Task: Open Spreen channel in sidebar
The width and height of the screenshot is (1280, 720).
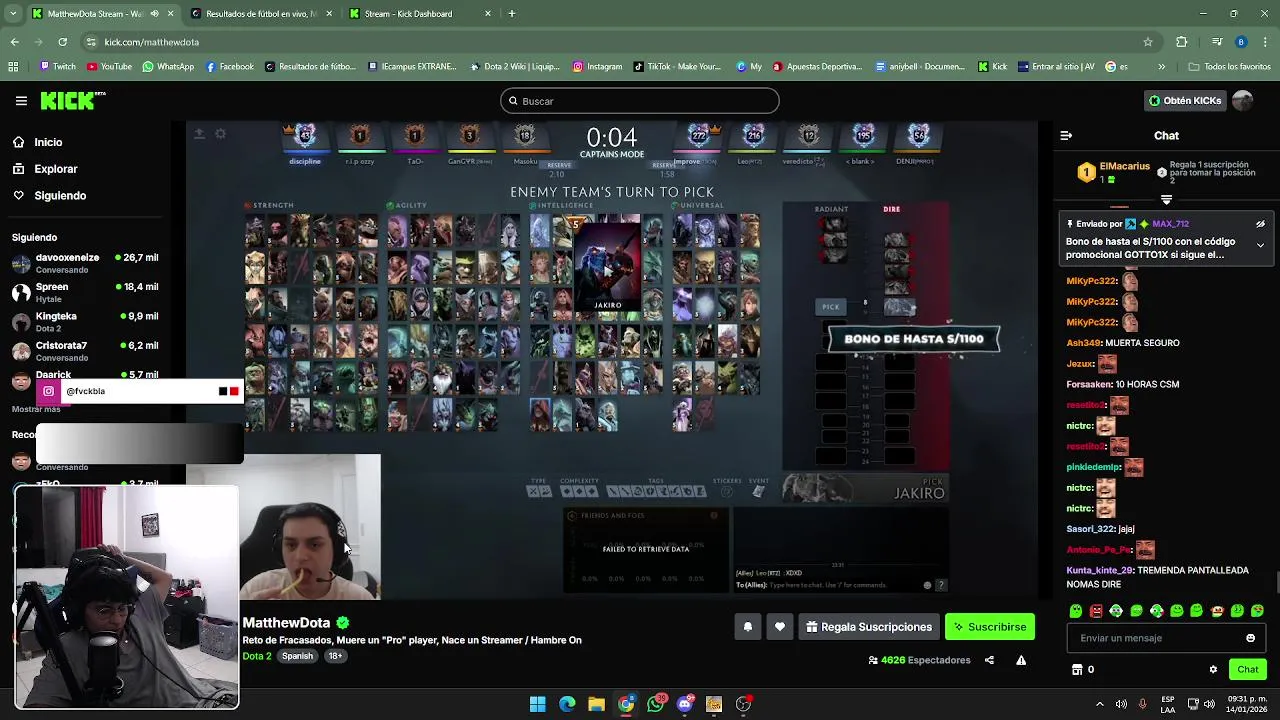Action: 85,292
